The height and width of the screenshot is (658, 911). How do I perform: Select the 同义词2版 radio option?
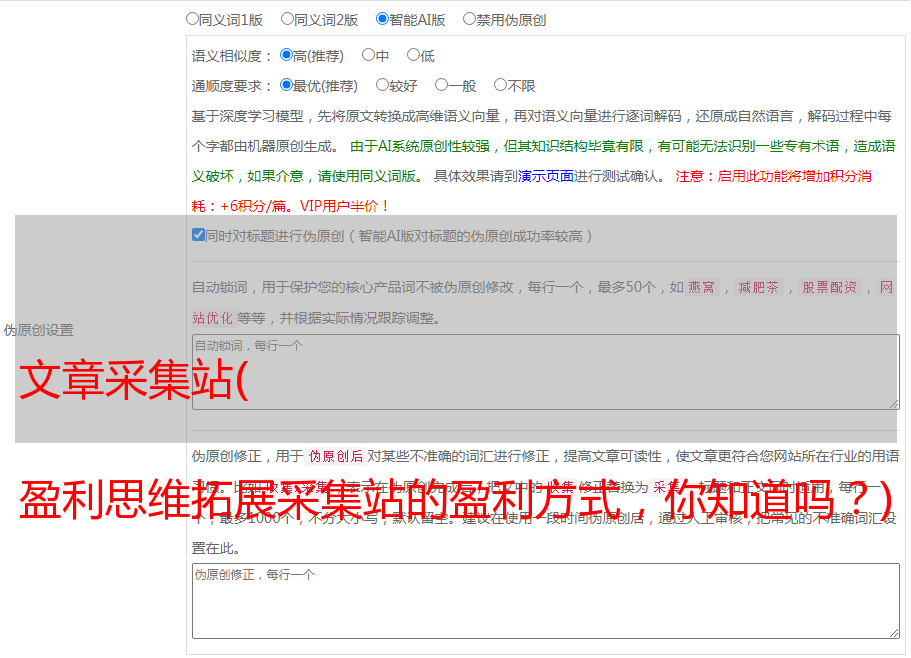(x=287, y=18)
